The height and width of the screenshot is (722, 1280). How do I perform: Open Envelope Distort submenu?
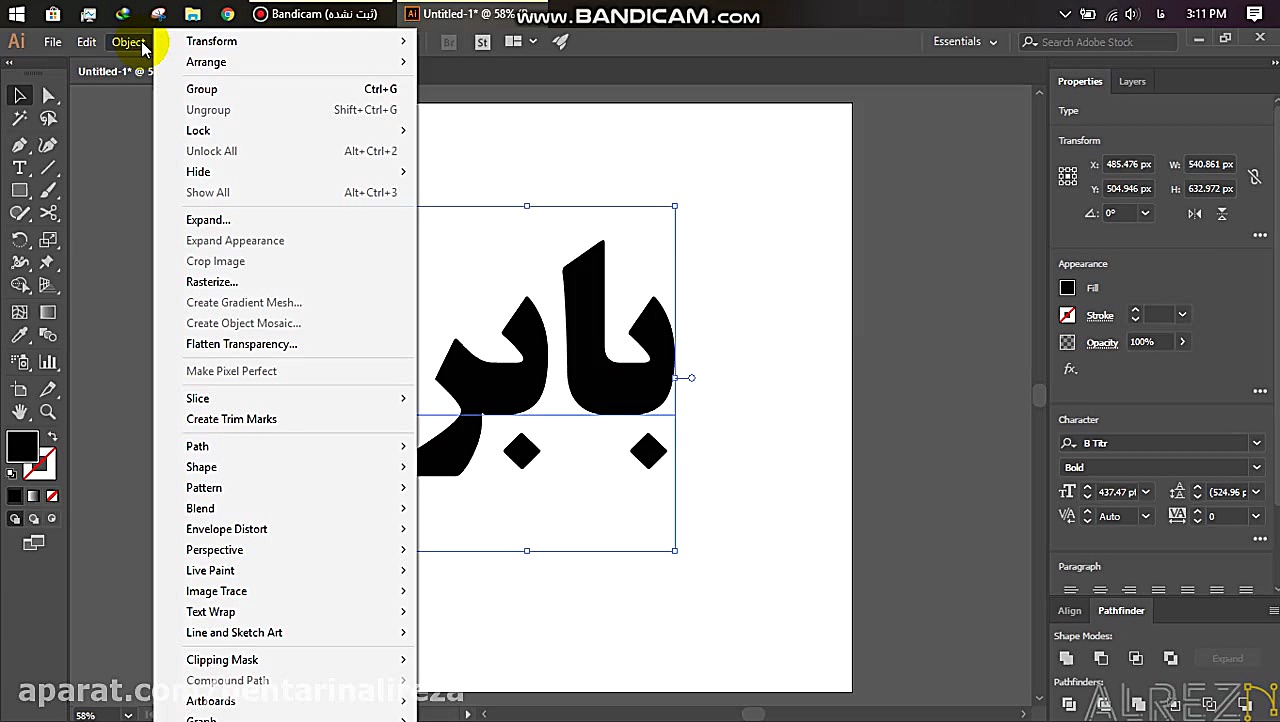click(296, 529)
